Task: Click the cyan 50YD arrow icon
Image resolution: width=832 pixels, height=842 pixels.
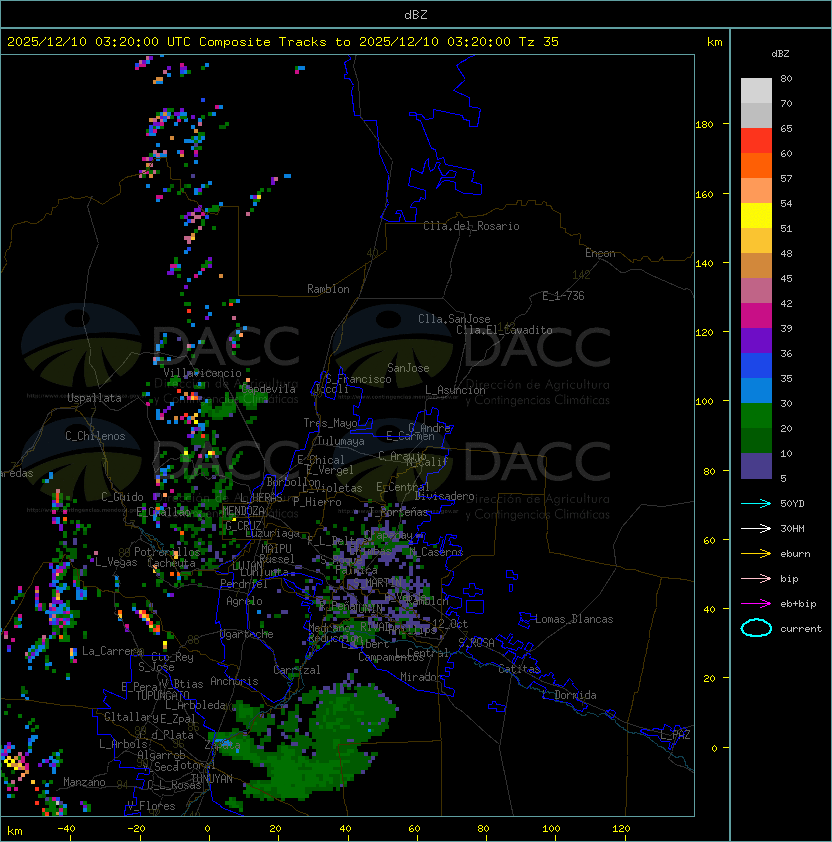Action: click(x=756, y=504)
